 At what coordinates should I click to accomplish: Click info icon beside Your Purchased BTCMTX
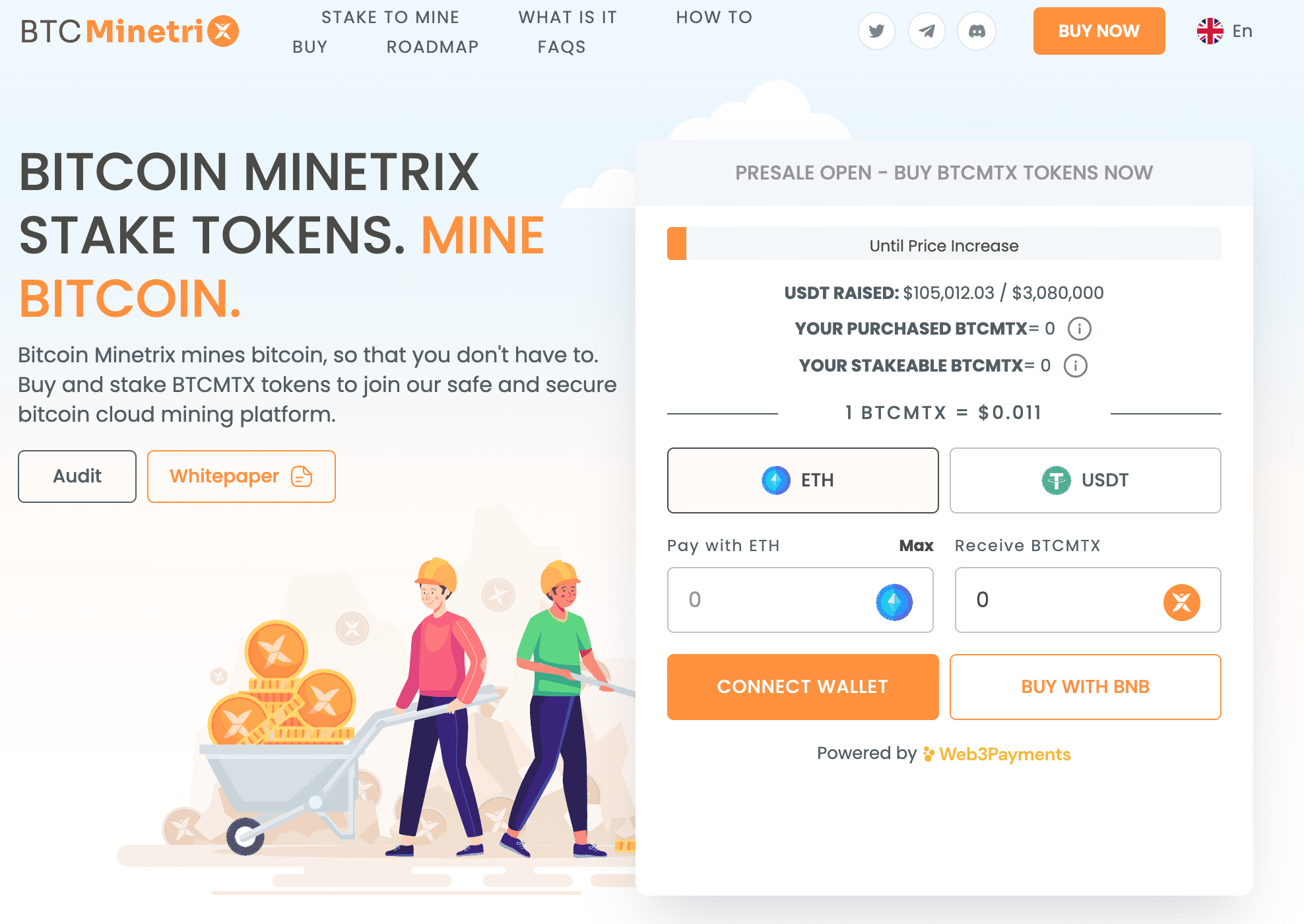[1080, 329]
